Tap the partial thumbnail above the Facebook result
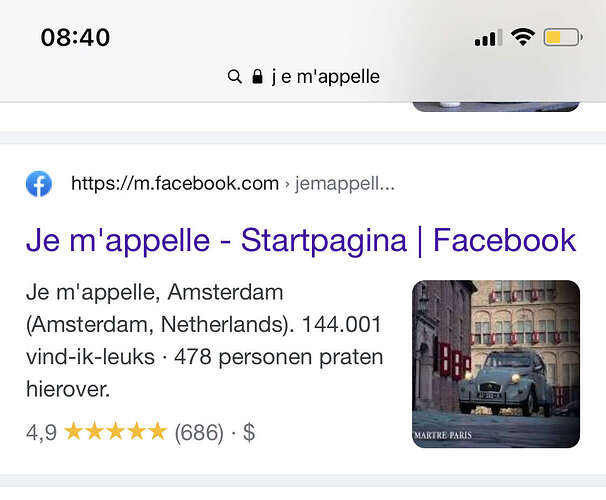 coord(496,106)
